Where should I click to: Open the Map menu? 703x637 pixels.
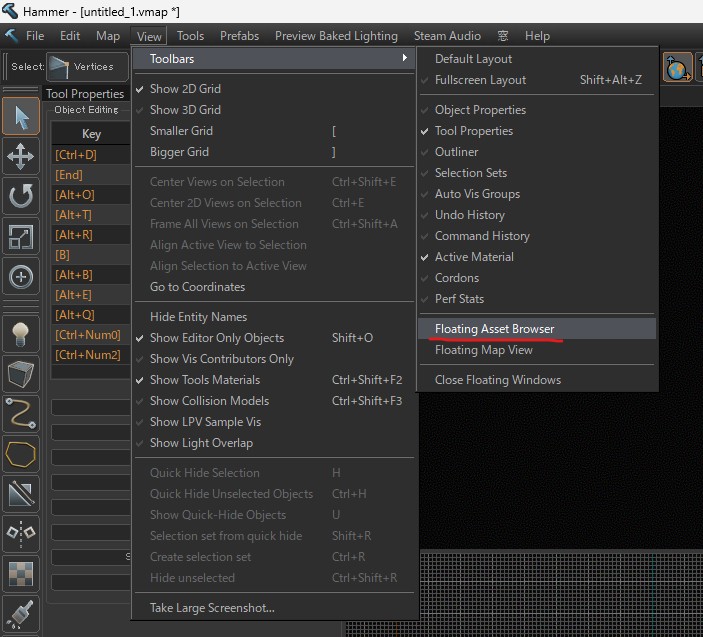click(108, 36)
